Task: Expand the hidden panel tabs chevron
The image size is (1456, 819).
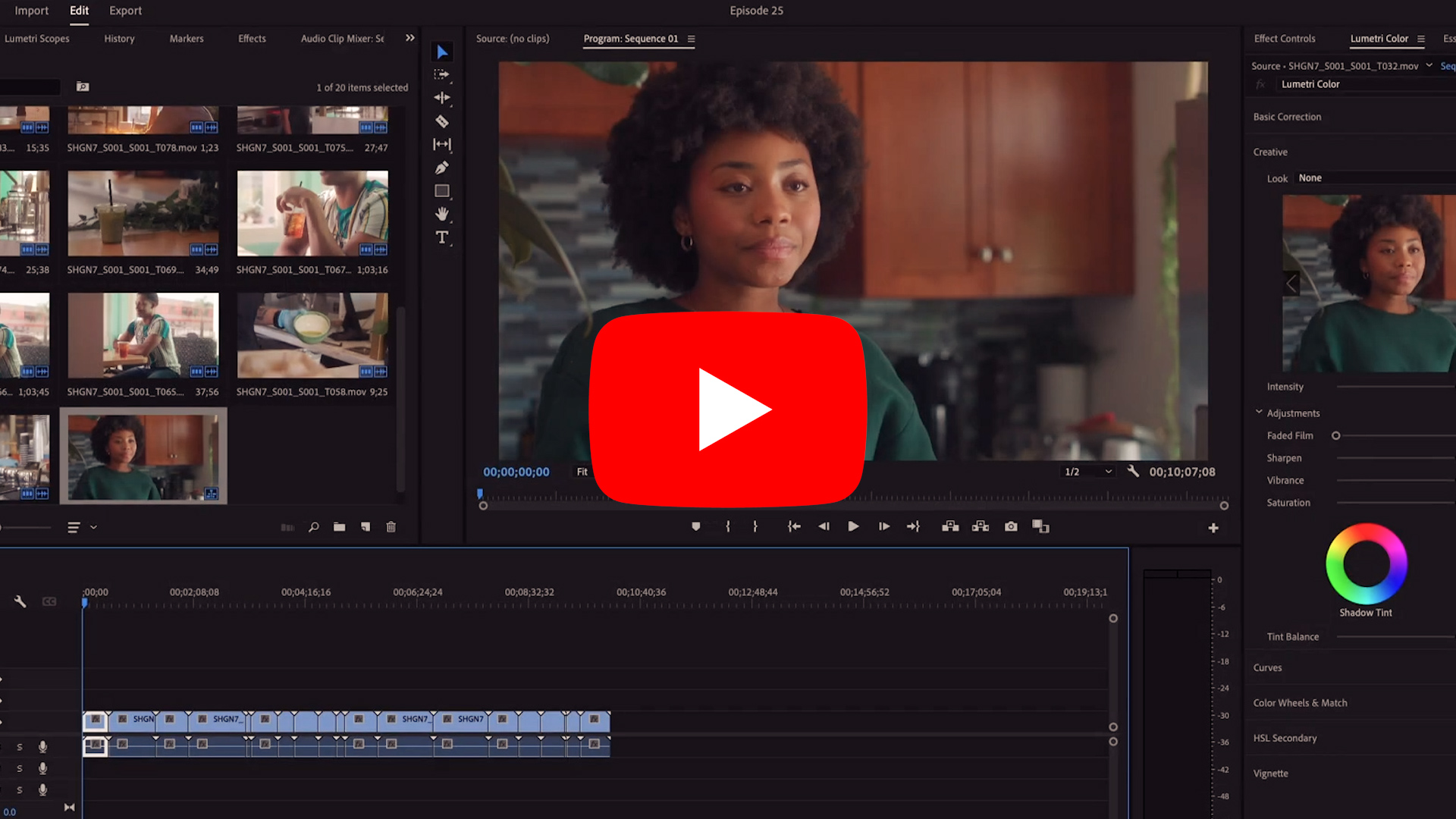Action: (410, 38)
